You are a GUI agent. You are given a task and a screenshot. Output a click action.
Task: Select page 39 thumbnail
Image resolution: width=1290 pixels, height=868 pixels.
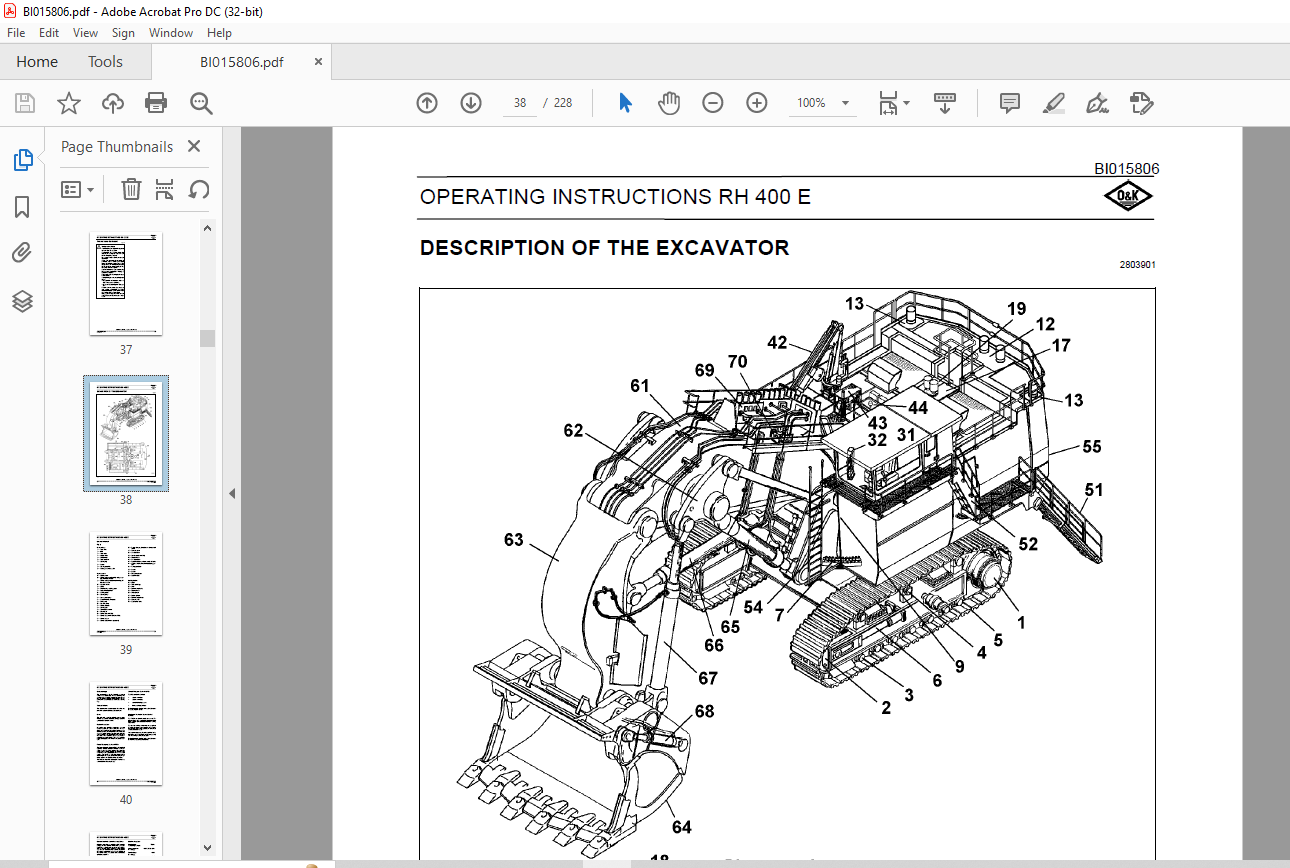126,584
